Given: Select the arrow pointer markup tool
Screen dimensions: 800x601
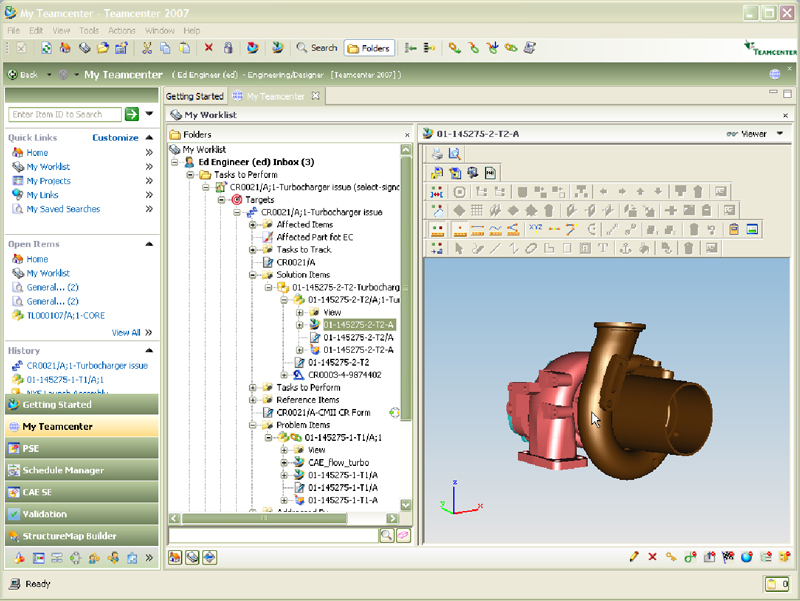Looking at the screenshot, I should 459,248.
